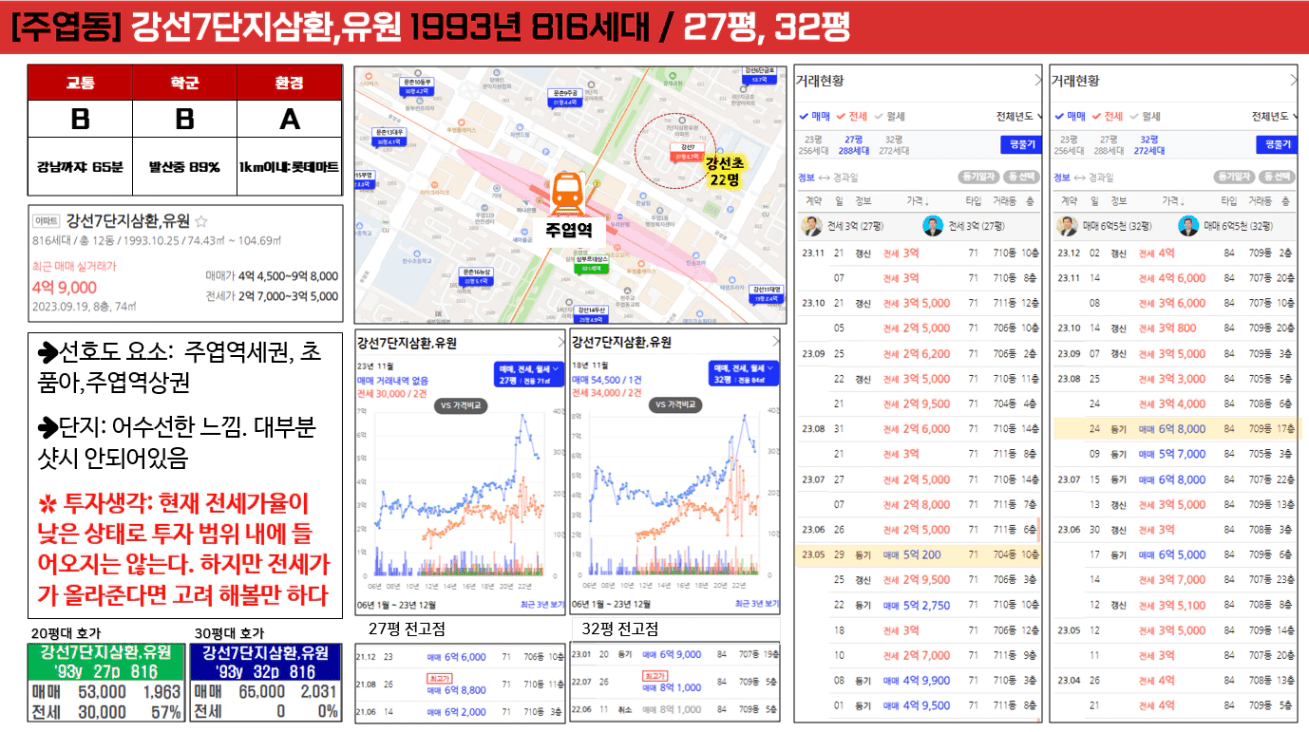Close the left 거래현황 panel

(1037, 81)
